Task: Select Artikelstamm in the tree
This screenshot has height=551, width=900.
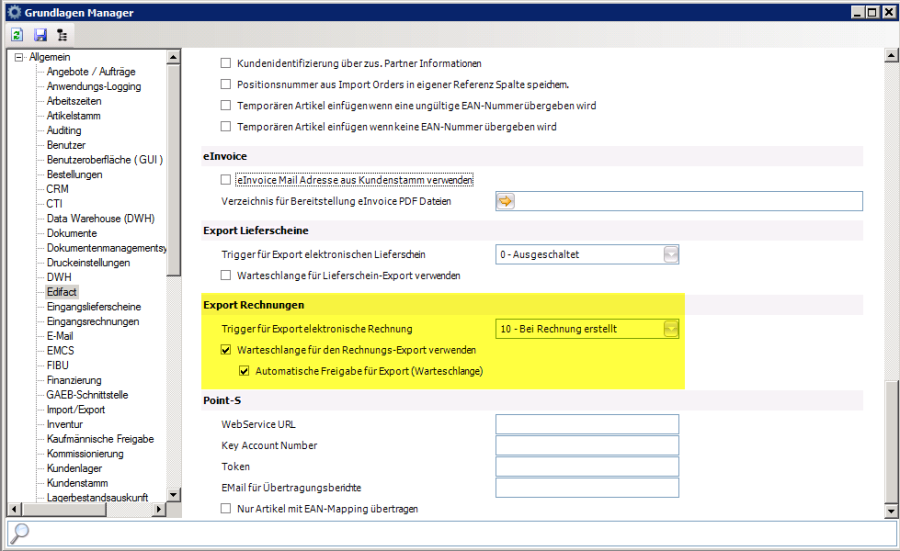Action: pos(73,116)
